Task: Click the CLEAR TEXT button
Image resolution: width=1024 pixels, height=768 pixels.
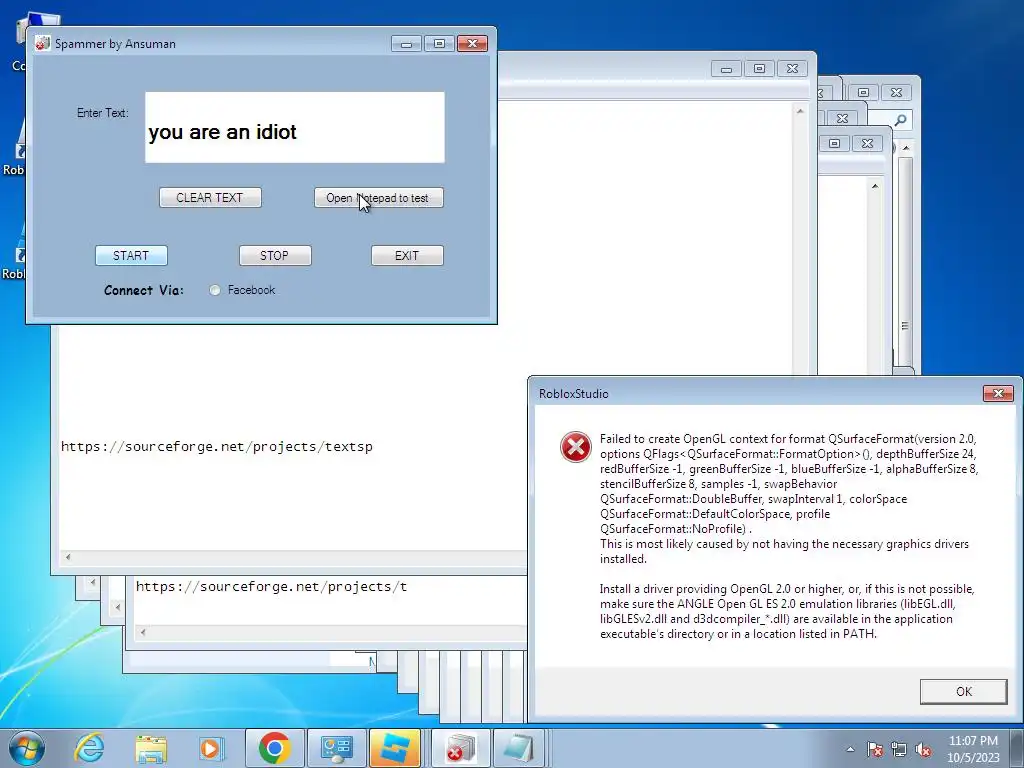Action: (210, 197)
